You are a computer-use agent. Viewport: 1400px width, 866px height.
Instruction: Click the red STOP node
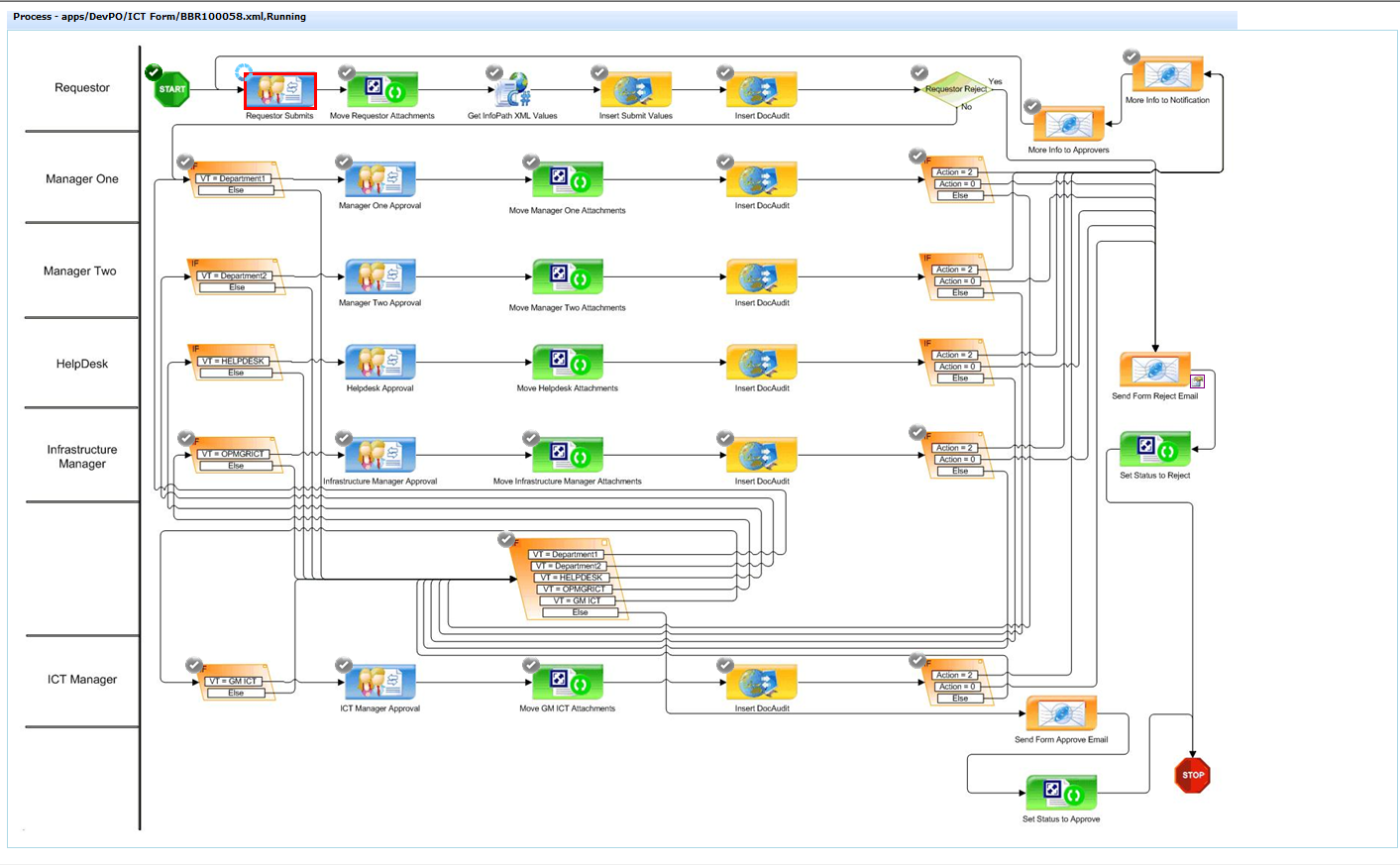1193,775
